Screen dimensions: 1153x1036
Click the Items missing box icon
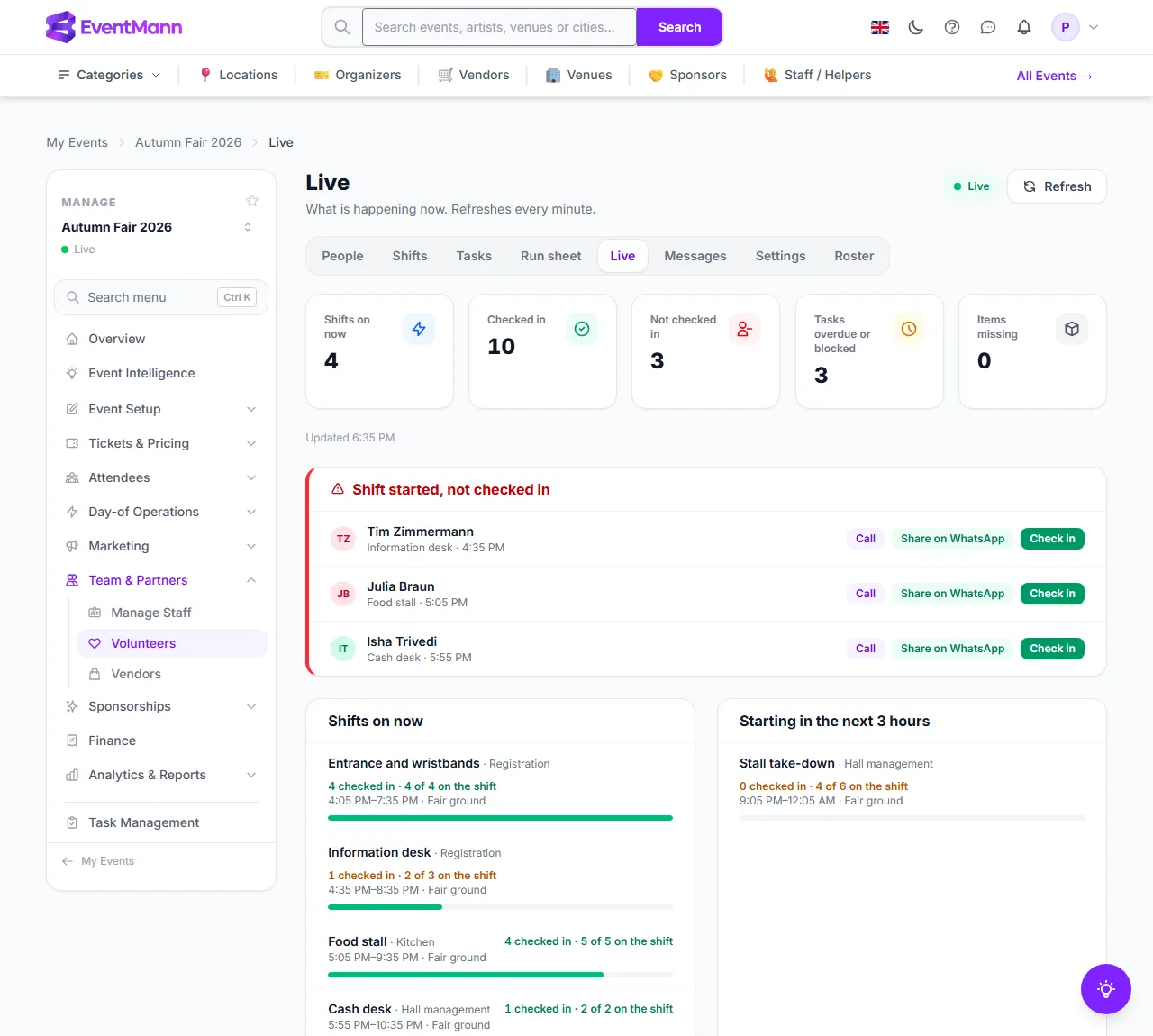pos(1072,329)
